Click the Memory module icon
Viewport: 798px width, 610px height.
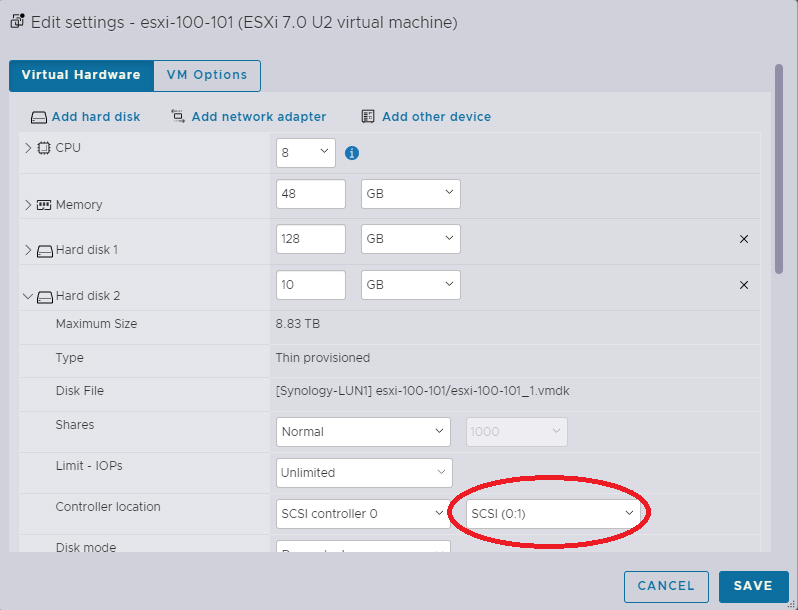tap(44, 205)
